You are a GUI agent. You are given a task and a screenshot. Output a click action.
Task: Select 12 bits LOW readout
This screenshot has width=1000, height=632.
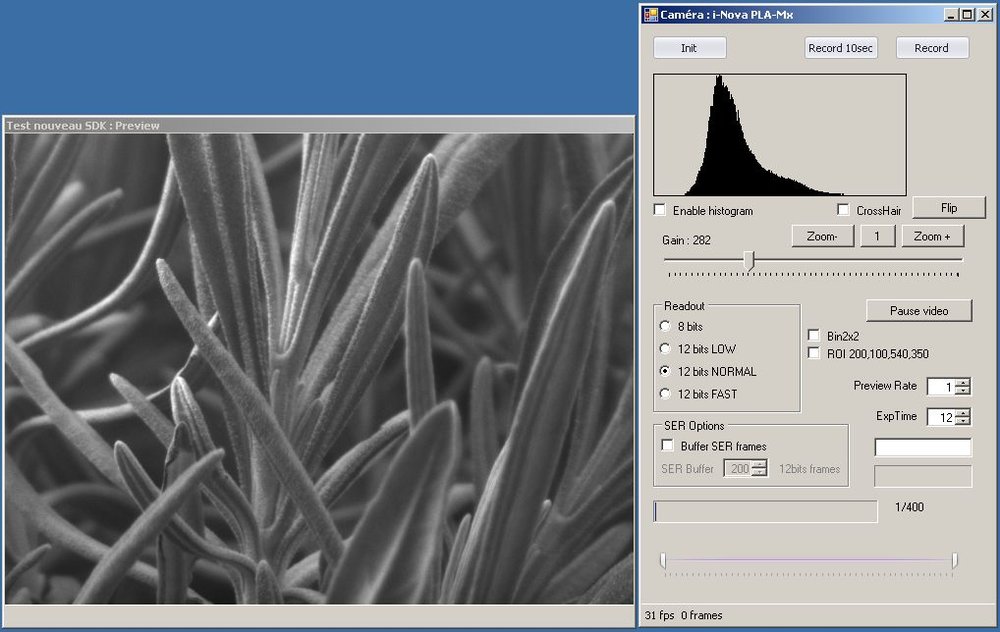point(665,348)
